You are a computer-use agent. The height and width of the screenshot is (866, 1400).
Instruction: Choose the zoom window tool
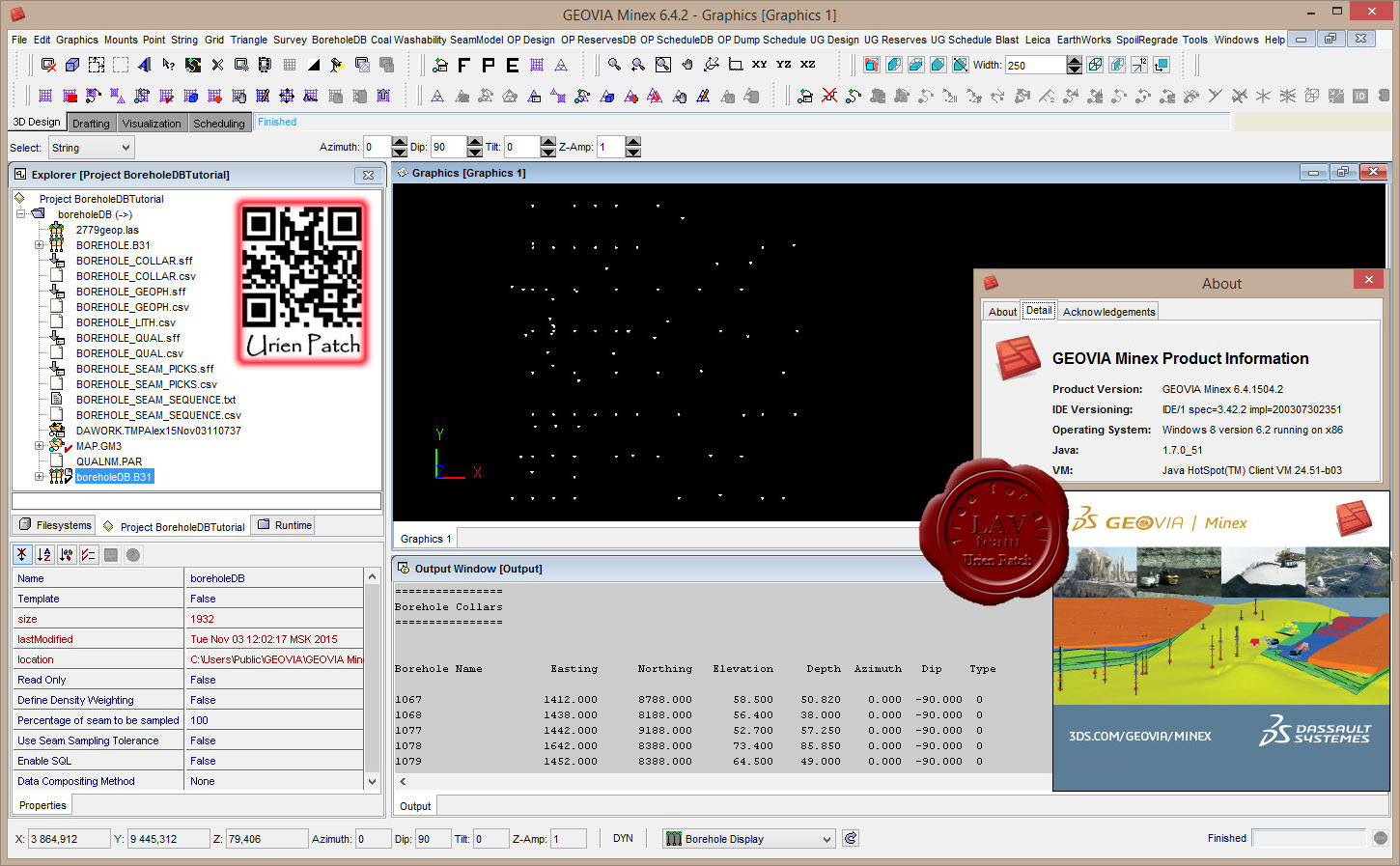tap(662, 65)
